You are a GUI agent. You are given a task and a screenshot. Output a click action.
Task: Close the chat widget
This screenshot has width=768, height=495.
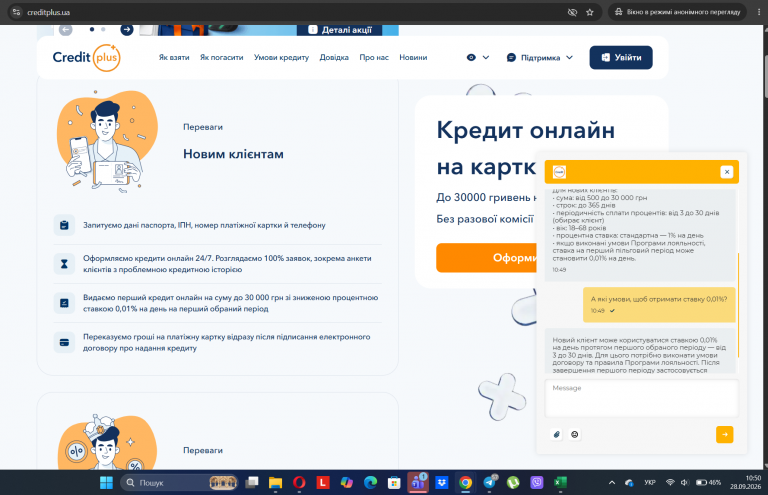point(727,172)
